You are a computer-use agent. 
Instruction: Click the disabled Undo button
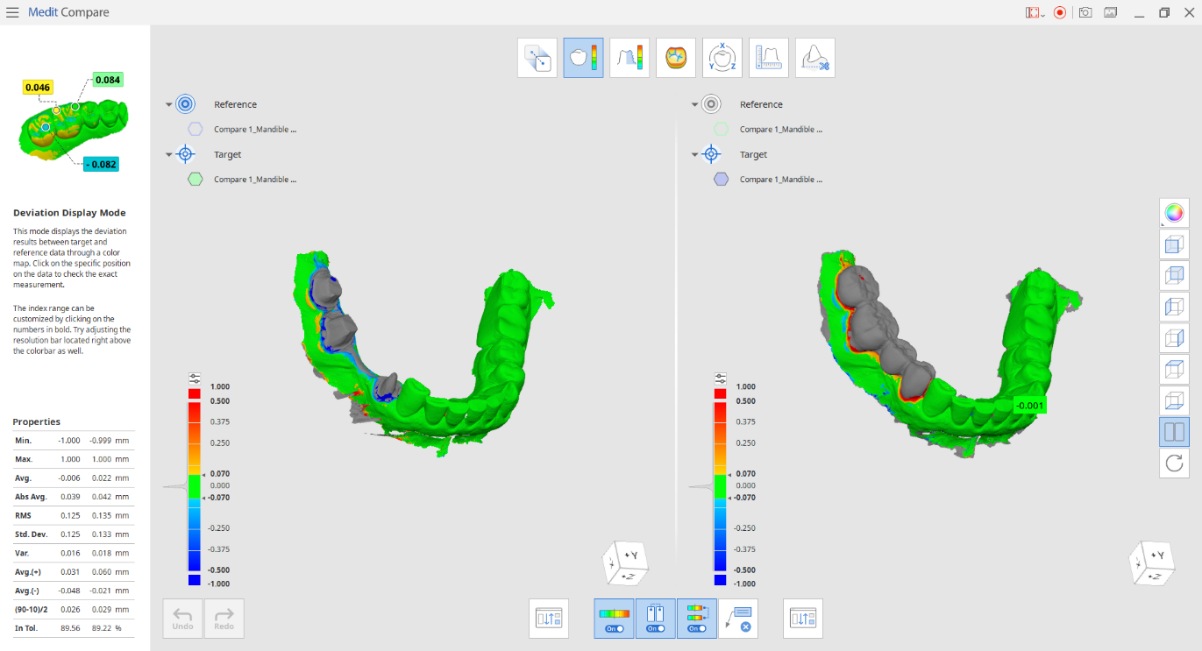pyautogui.click(x=183, y=619)
